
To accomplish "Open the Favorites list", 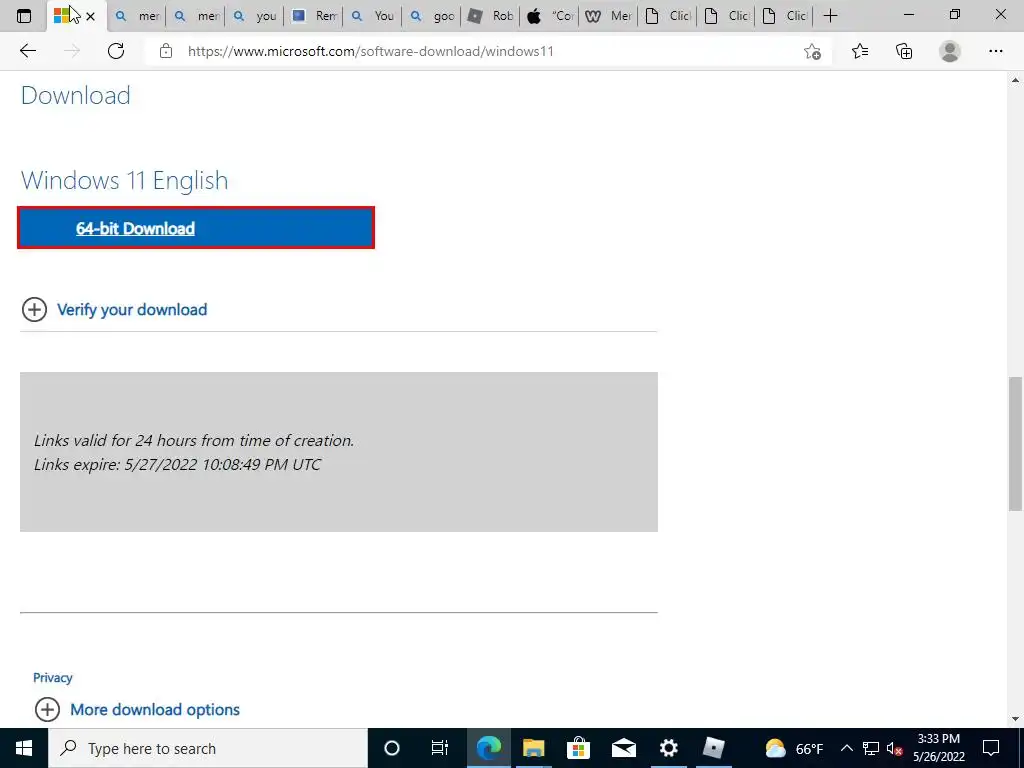I will 860,51.
